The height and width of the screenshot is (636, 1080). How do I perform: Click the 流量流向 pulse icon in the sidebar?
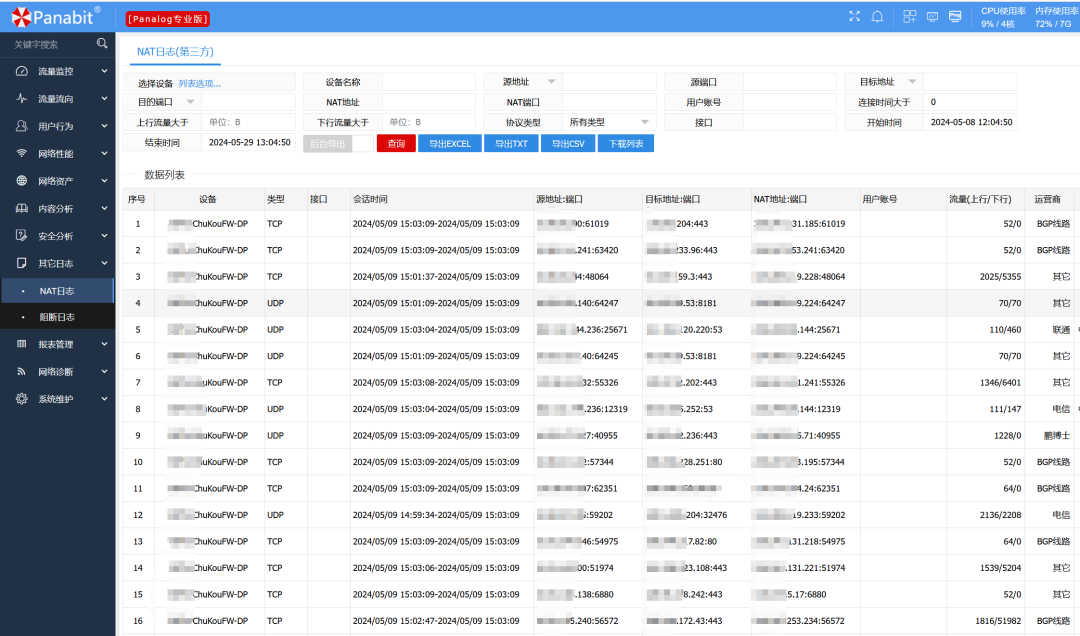tap(21, 99)
